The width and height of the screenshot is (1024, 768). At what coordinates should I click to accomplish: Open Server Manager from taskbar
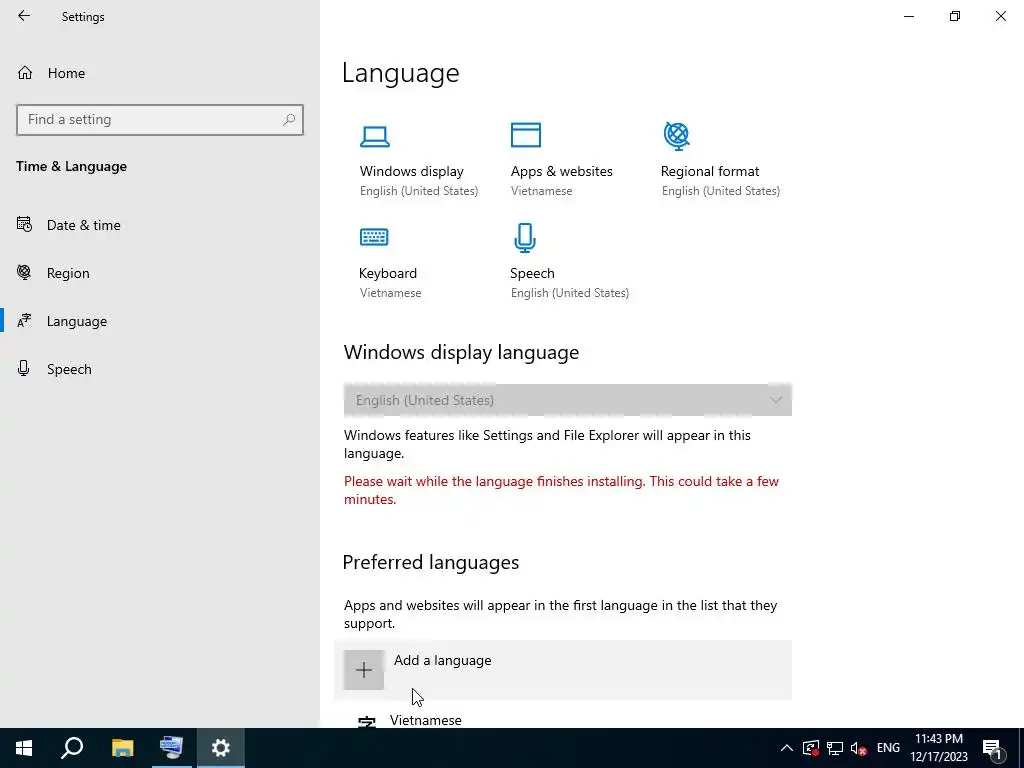coord(172,748)
